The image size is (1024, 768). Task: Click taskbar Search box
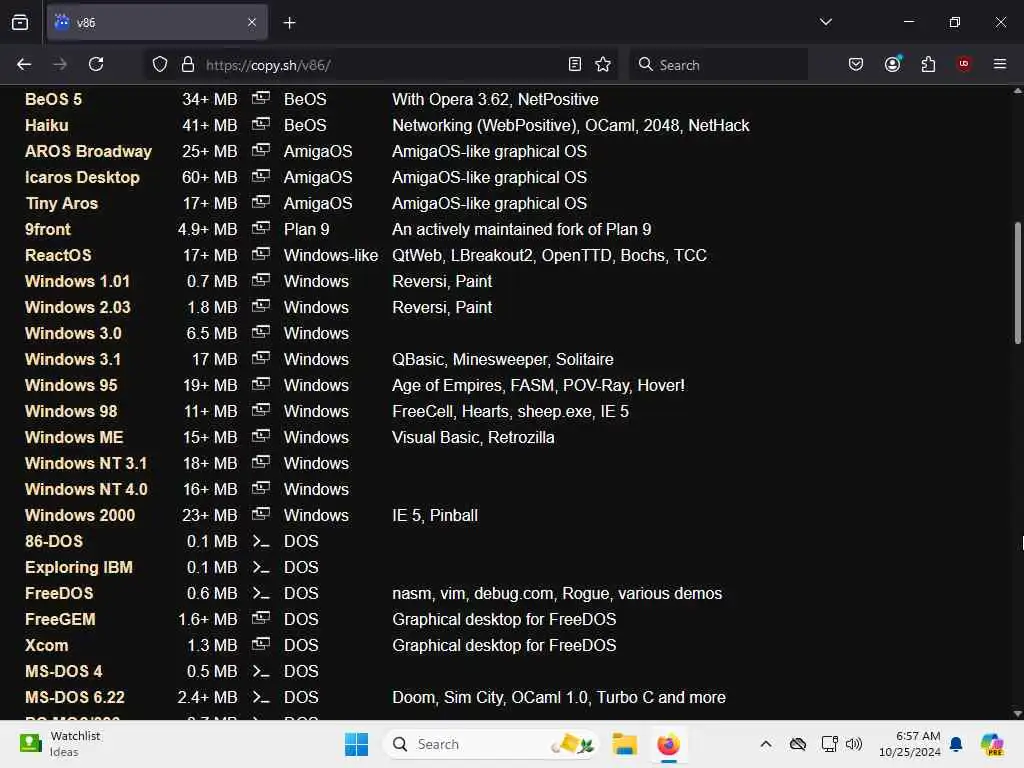(491, 744)
